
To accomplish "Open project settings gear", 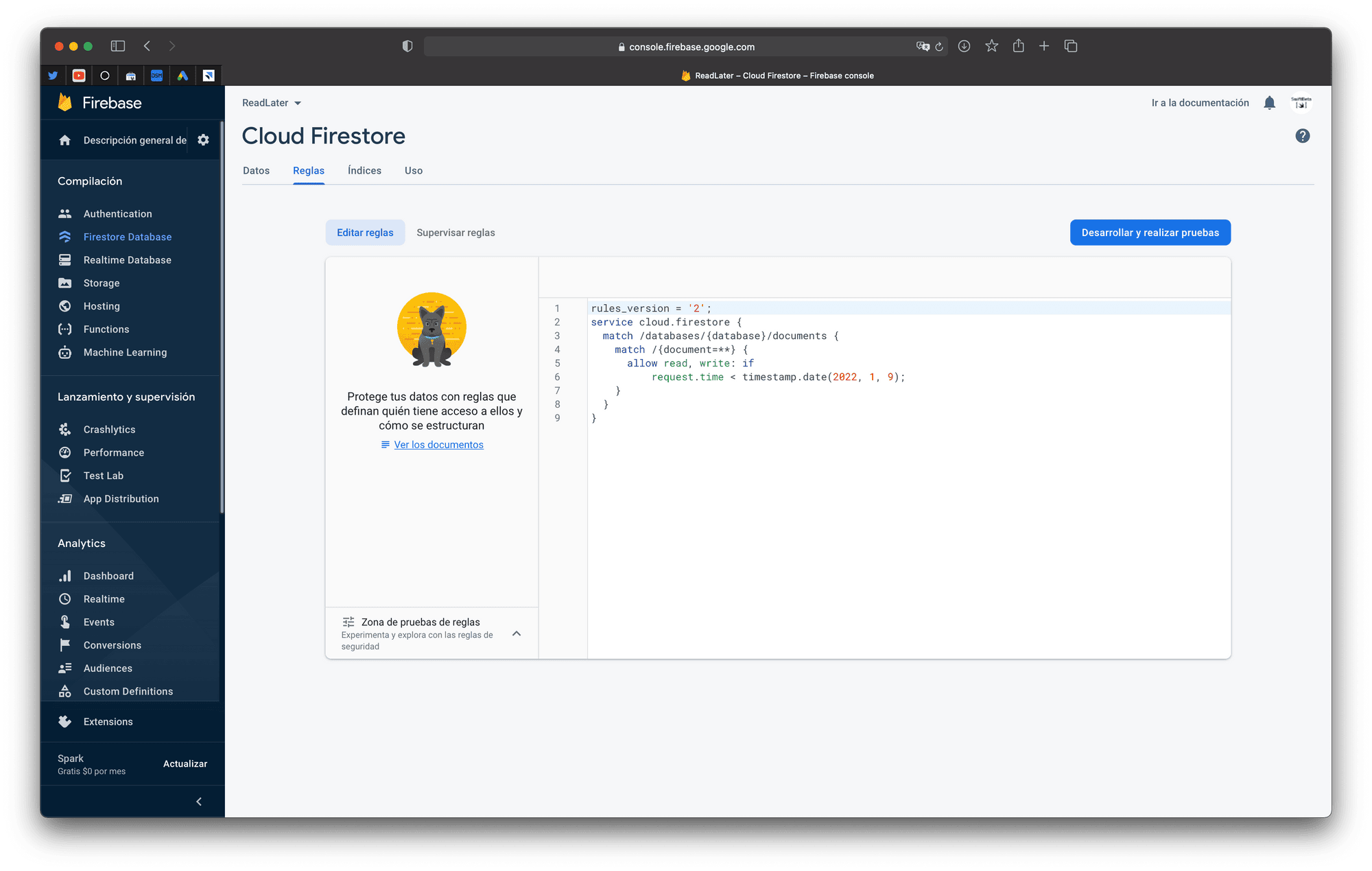I will 203,140.
